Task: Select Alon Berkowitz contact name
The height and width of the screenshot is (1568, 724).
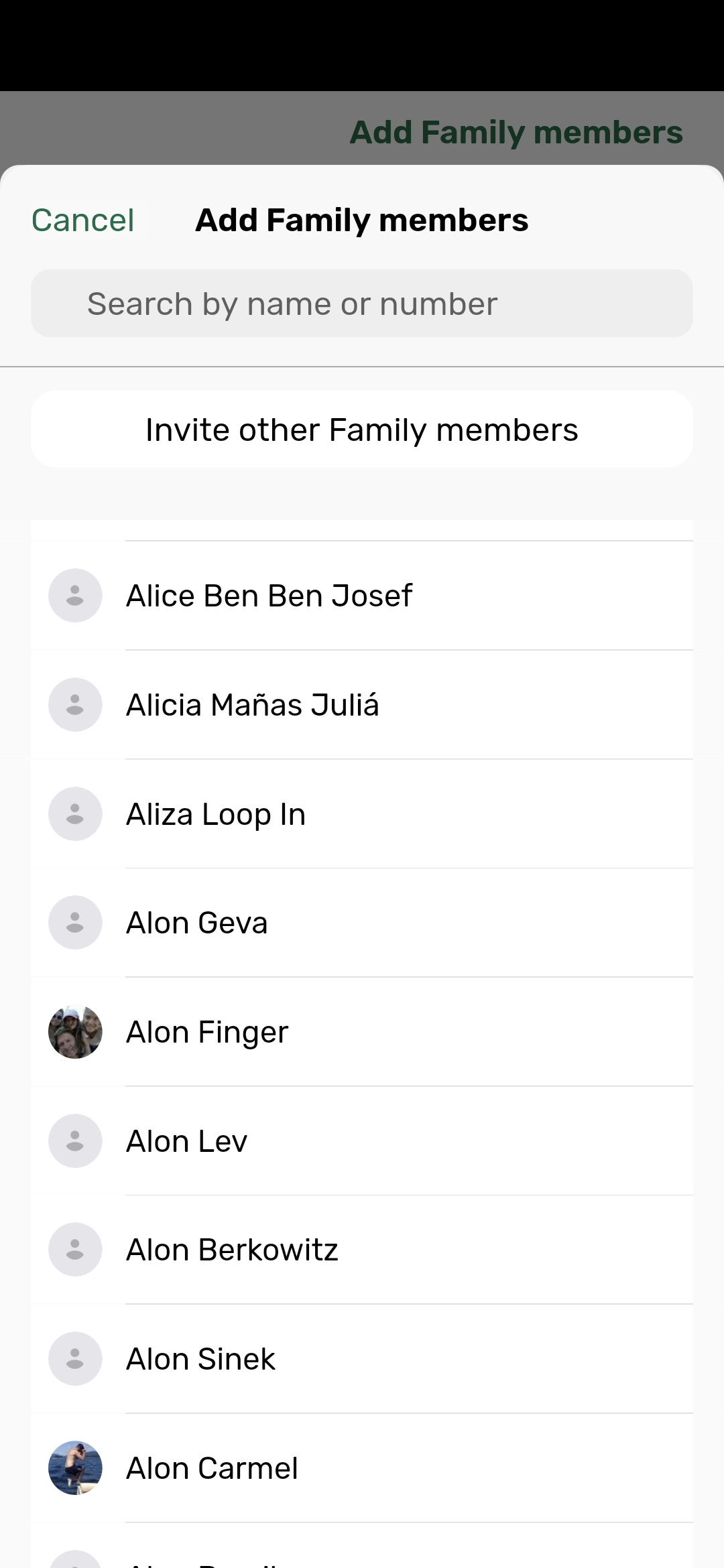Action: tap(232, 1250)
